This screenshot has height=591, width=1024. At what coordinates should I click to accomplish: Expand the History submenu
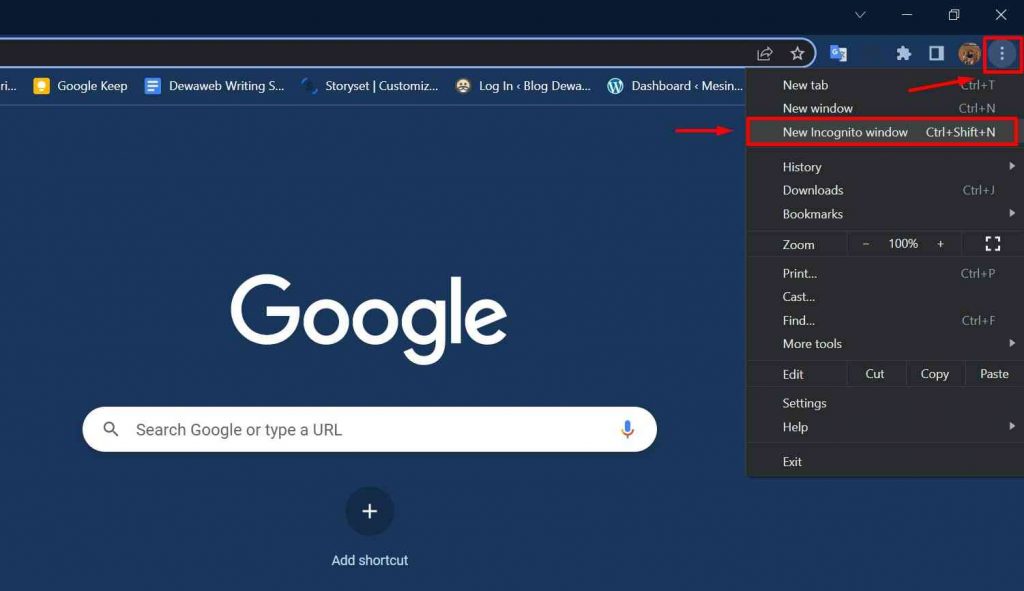click(885, 167)
